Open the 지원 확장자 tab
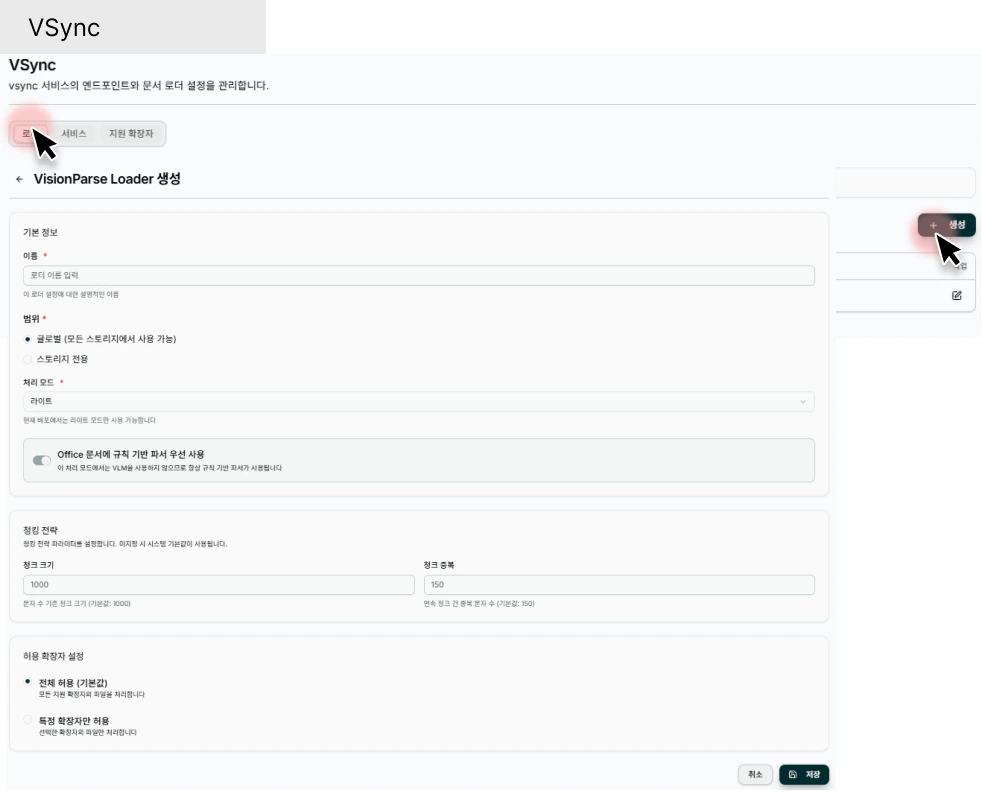 131,133
